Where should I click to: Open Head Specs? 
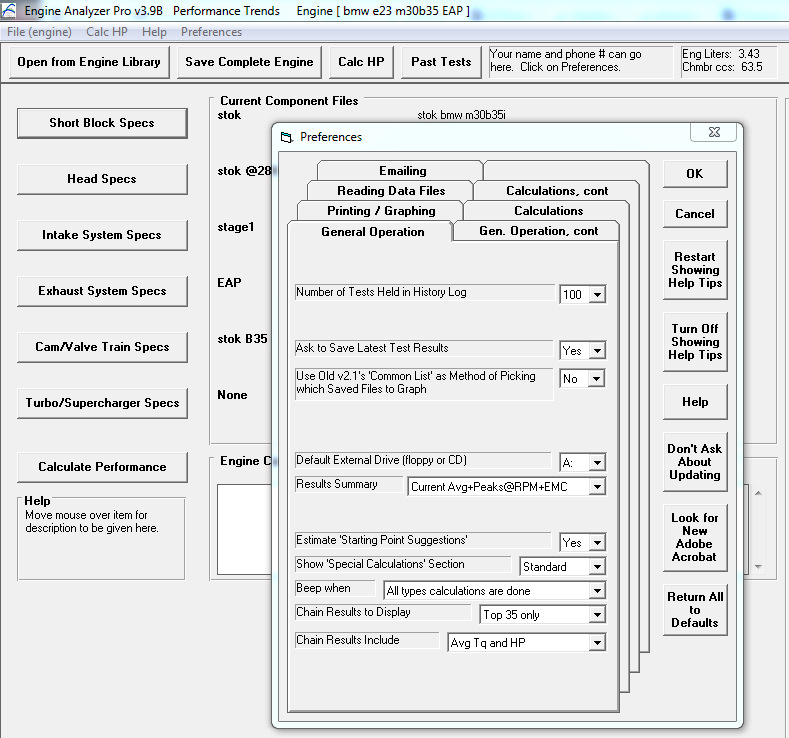pyautogui.click(x=102, y=179)
